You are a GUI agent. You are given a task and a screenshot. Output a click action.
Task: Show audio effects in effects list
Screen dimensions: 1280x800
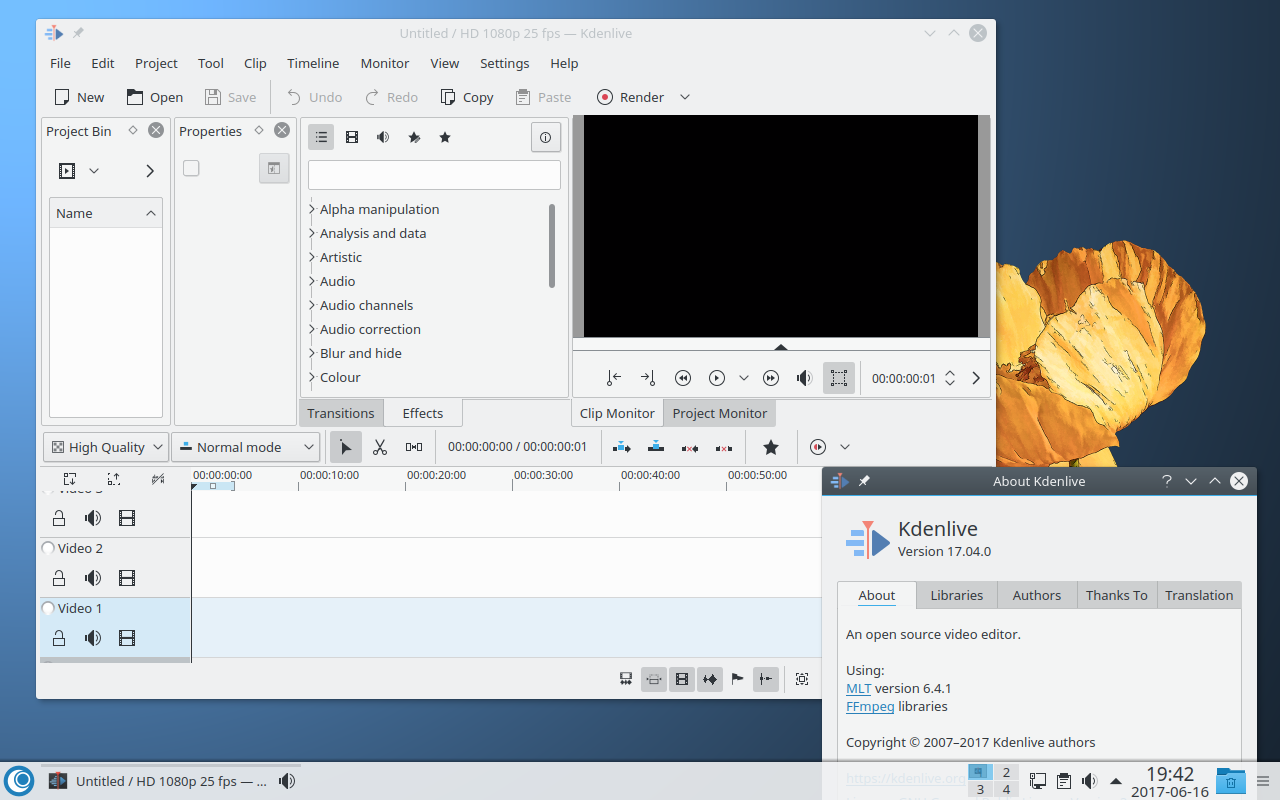point(383,137)
